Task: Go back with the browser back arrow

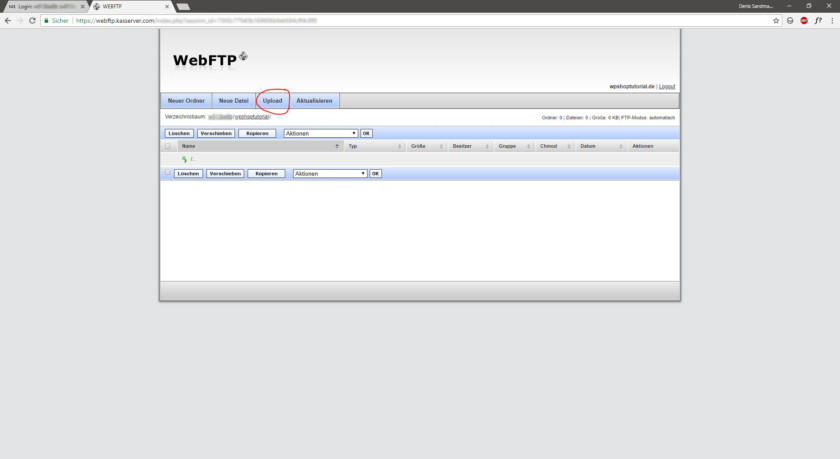Action: pyautogui.click(x=7, y=20)
